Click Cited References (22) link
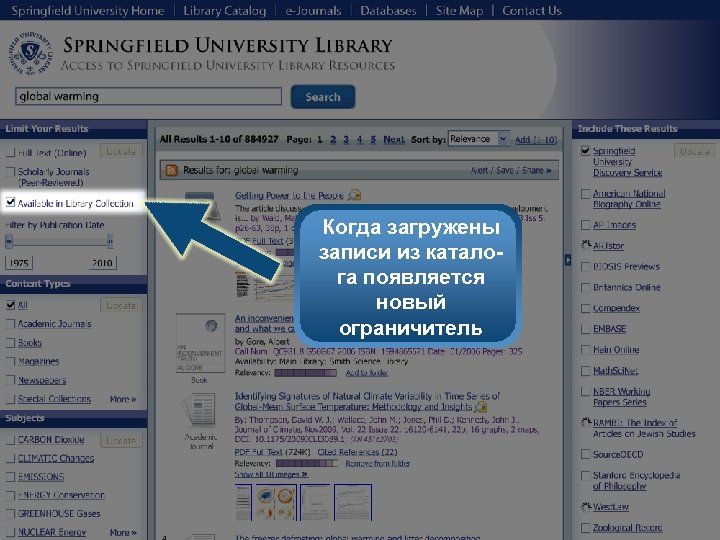 point(357,452)
